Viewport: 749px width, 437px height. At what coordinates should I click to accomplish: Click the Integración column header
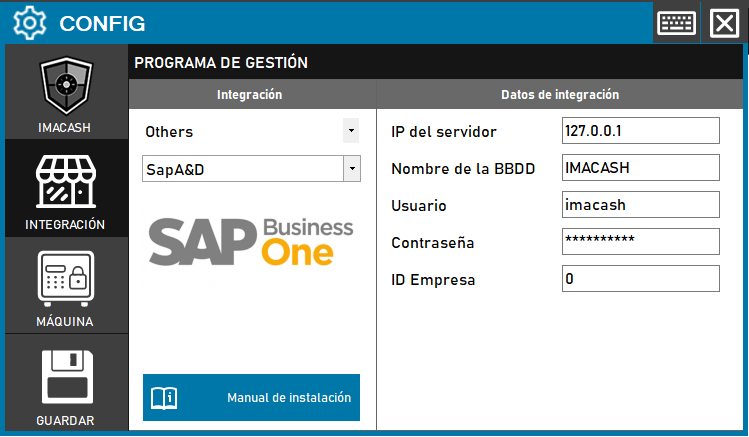click(250, 95)
